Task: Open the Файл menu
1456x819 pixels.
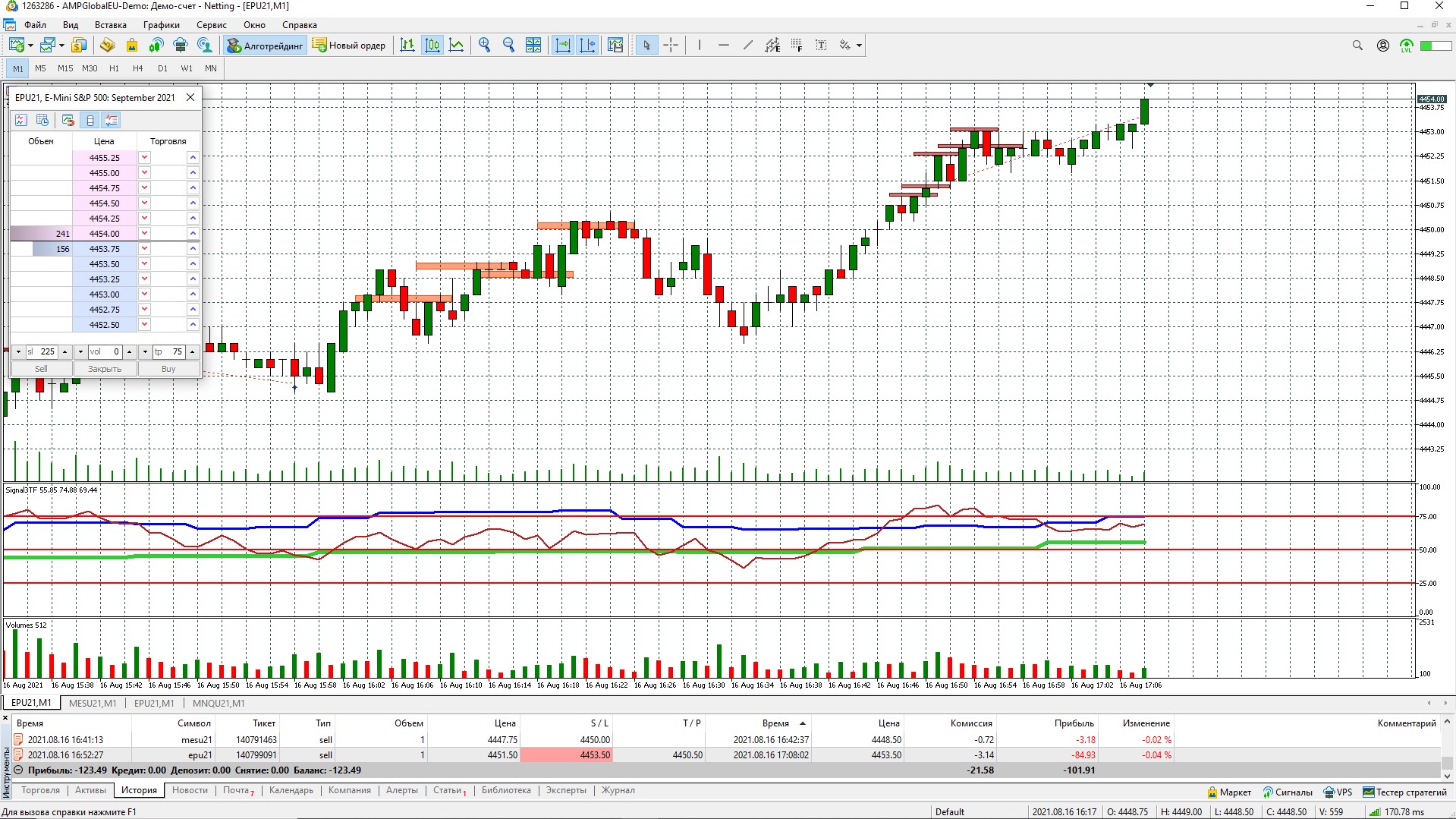Action: tap(35, 25)
